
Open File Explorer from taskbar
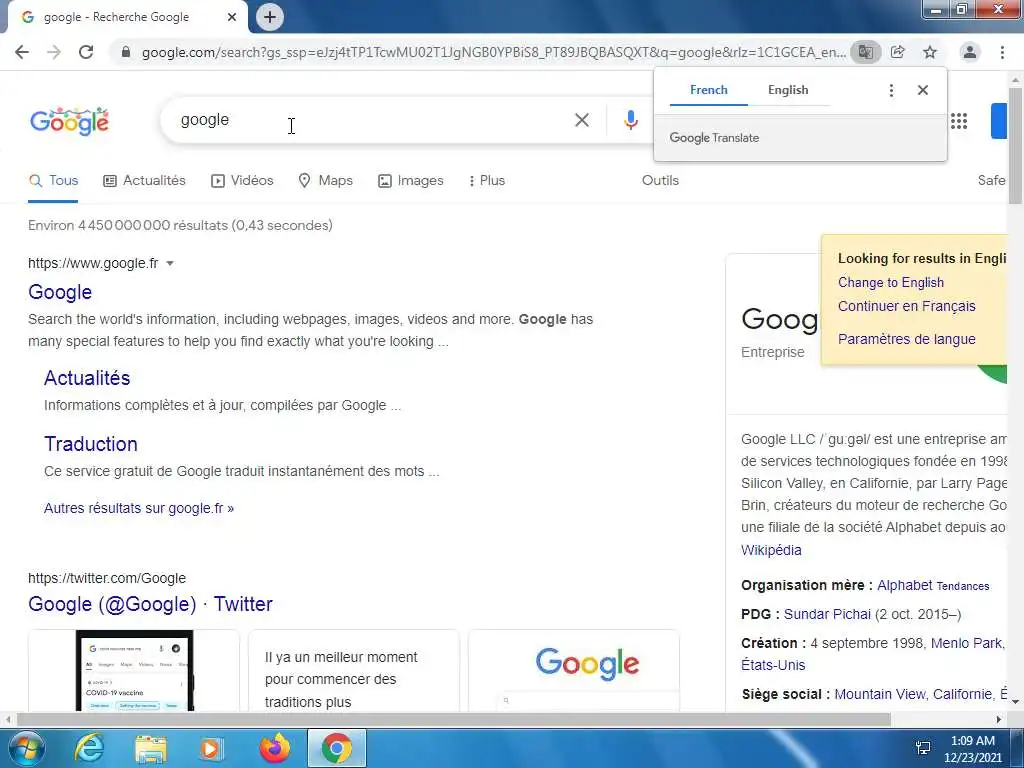(151, 748)
